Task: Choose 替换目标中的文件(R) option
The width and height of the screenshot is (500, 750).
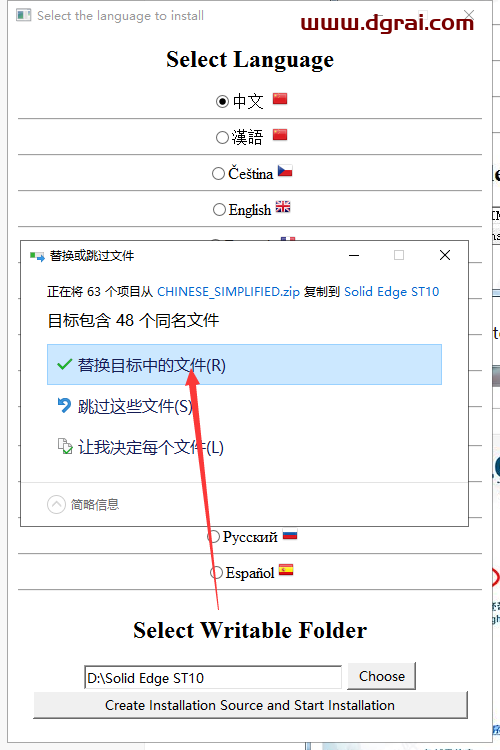Action: pyautogui.click(x=244, y=364)
